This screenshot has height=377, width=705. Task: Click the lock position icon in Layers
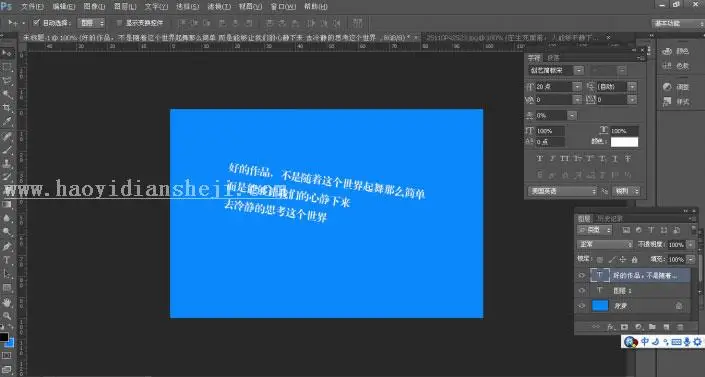click(x=623, y=260)
